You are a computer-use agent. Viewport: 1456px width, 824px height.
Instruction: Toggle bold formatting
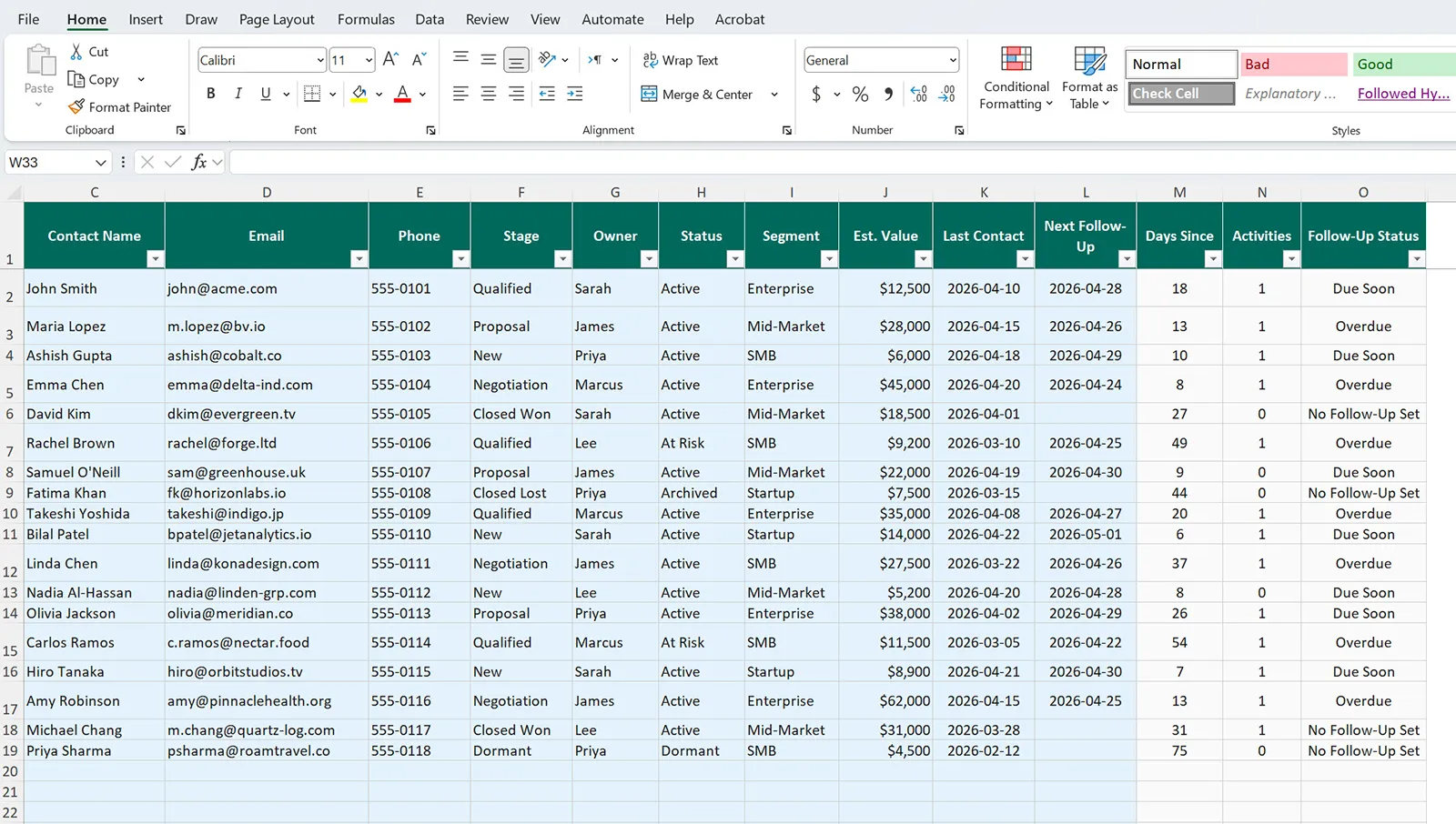click(x=210, y=93)
